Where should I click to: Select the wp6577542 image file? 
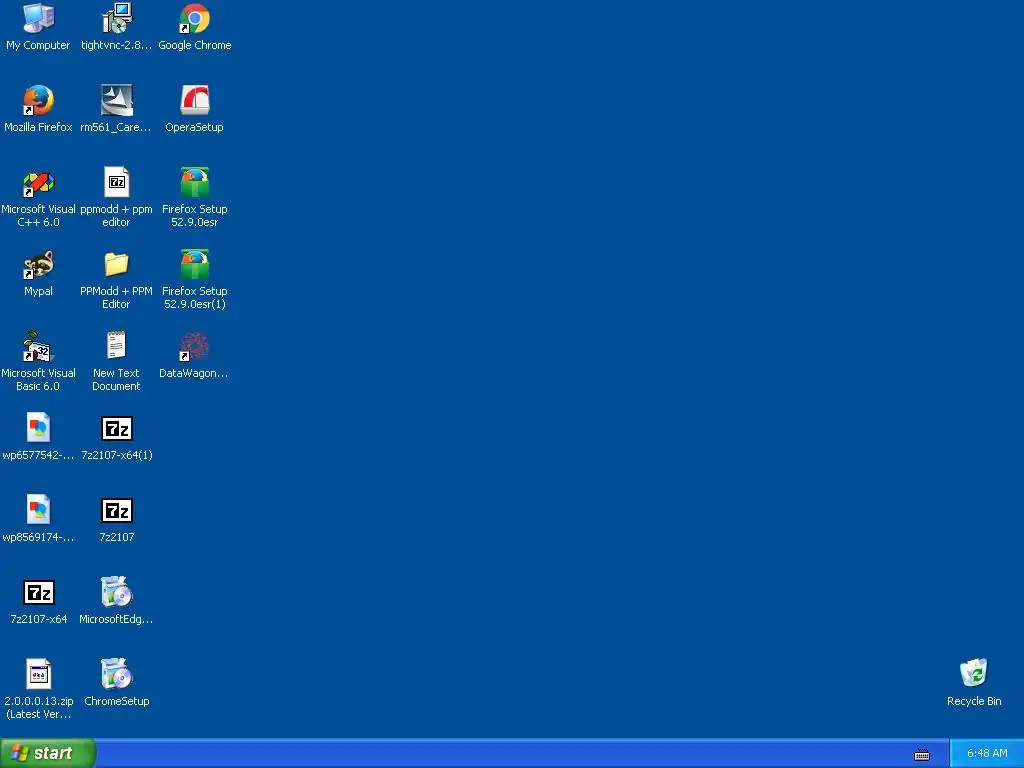tap(39, 428)
